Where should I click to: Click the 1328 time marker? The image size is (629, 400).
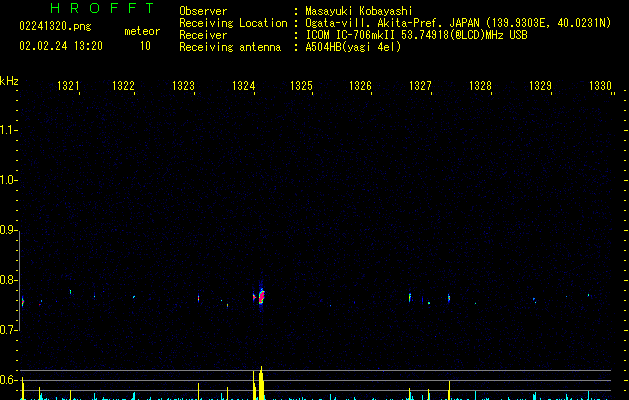pos(480,86)
